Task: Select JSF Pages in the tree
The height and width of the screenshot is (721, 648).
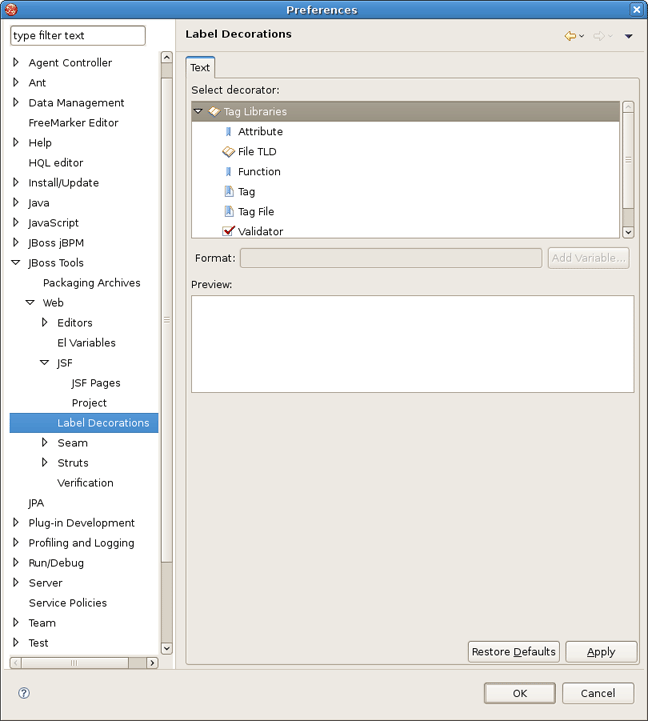Action: tap(95, 383)
